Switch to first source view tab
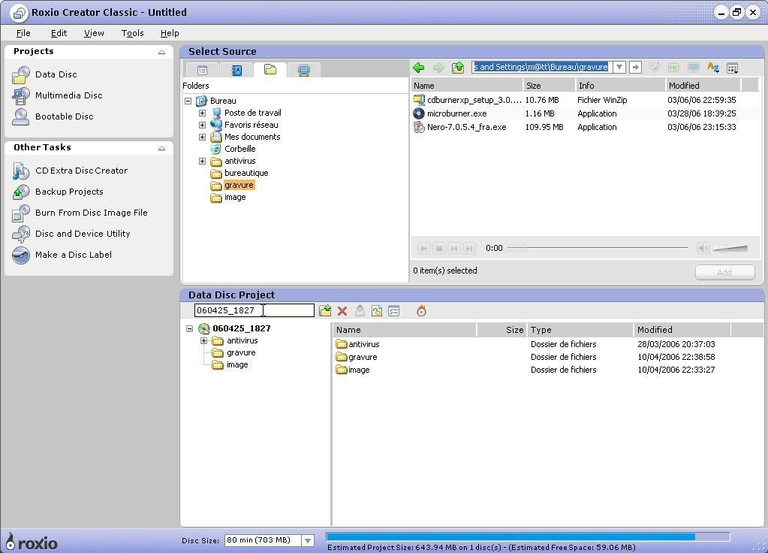This screenshot has height=553, width=768. coord(202,70)
